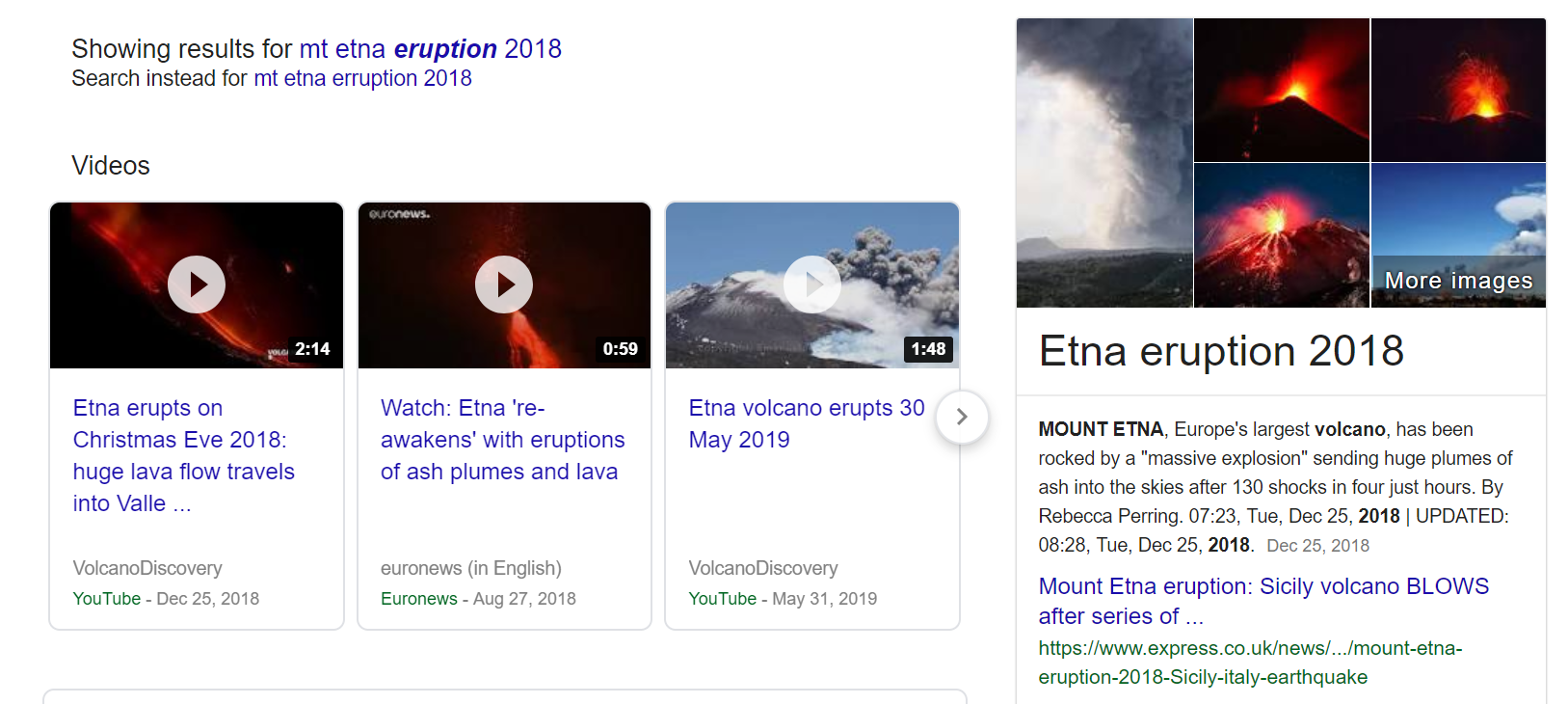The image size is (1568, 704).
Task: Open 'Etna volcano erupts 30 May 2019' link
Action: (806, 423)
